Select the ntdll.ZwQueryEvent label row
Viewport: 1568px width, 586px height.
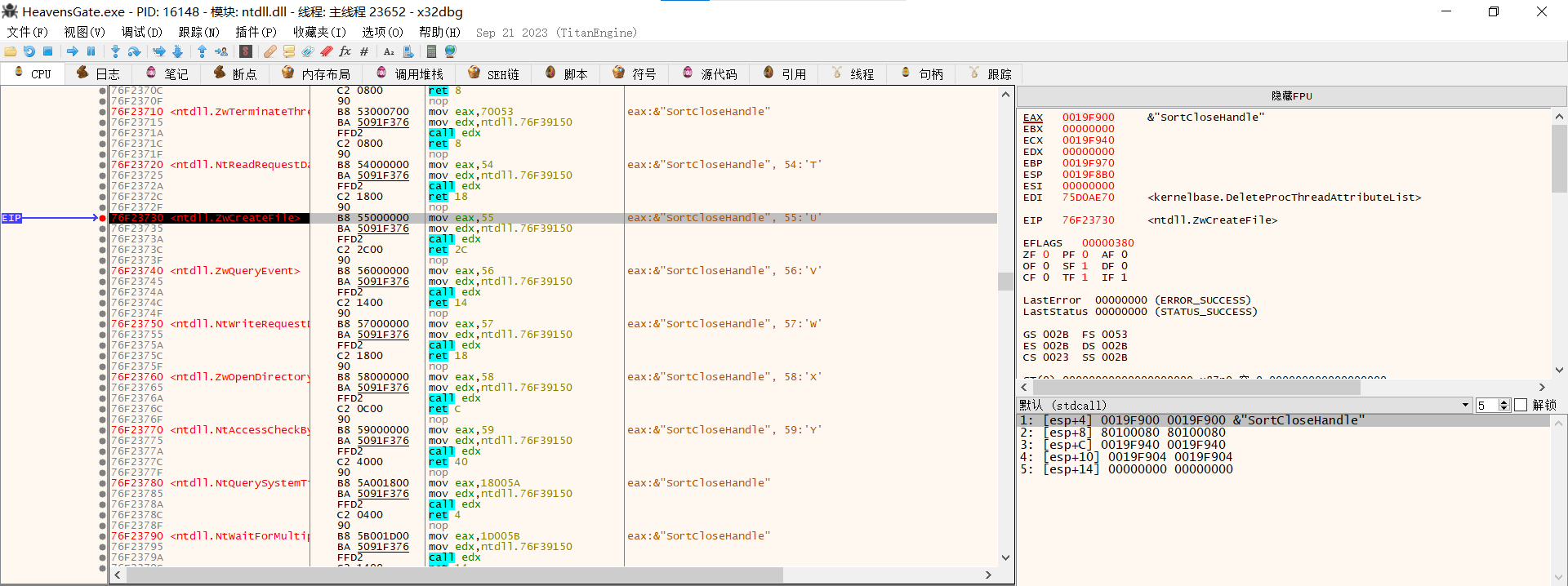235,271
